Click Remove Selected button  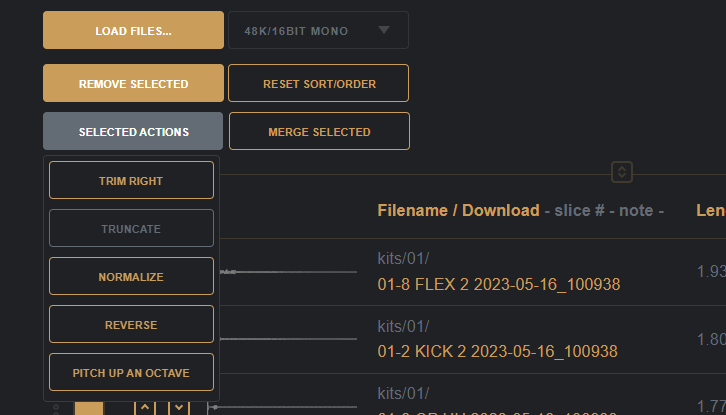point(133,84)
